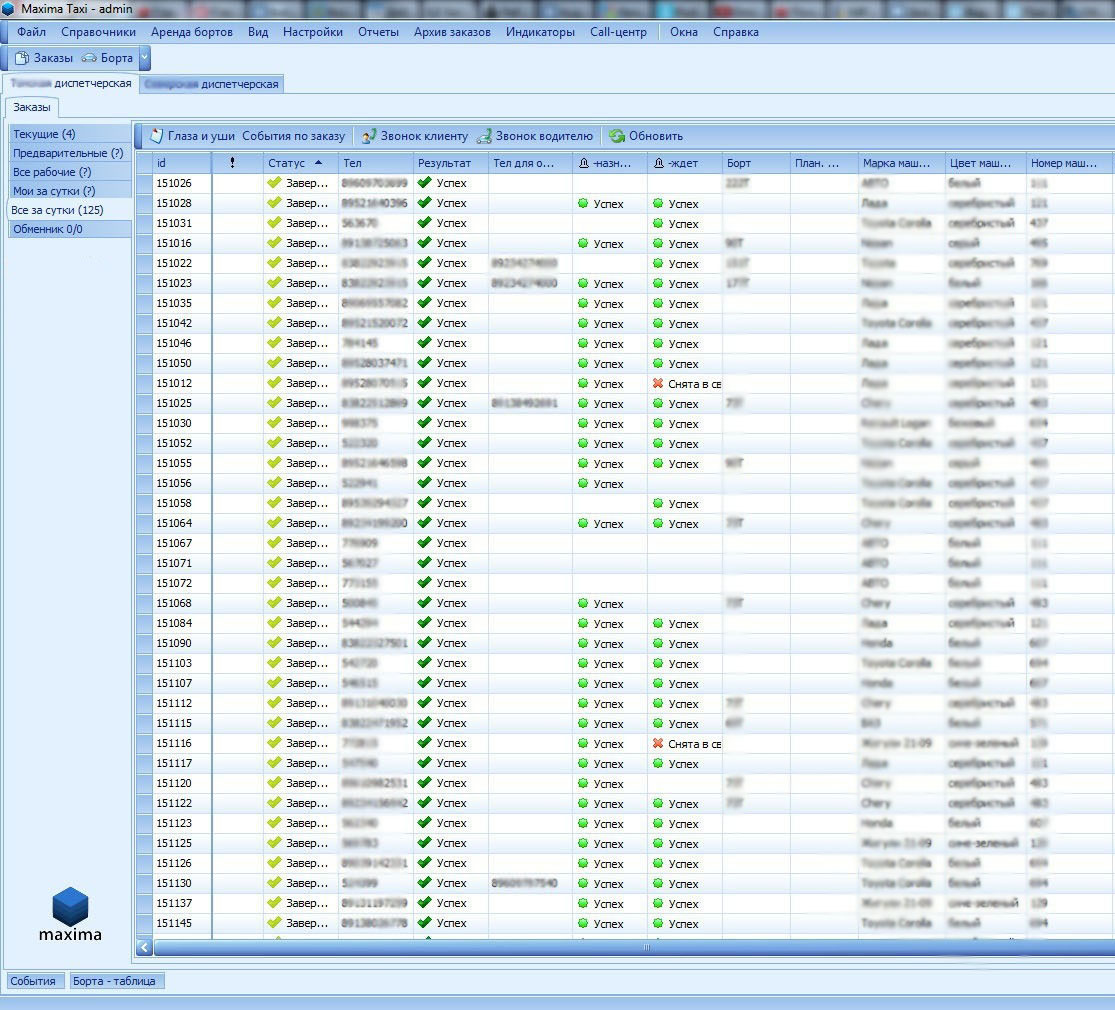Click green dot -ждет icon in row 151031

tap(658, 223)
